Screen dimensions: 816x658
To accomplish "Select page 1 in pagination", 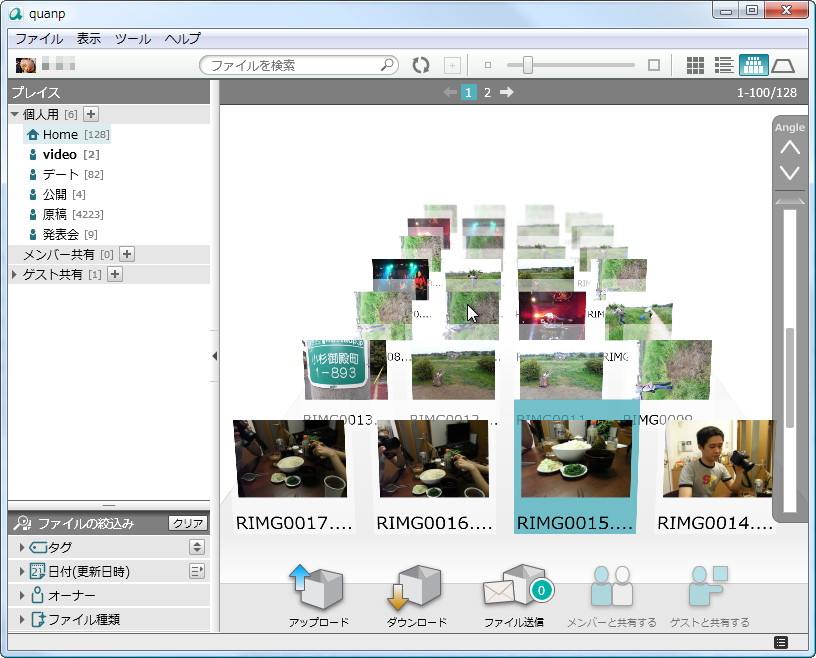I will point(468,93).
